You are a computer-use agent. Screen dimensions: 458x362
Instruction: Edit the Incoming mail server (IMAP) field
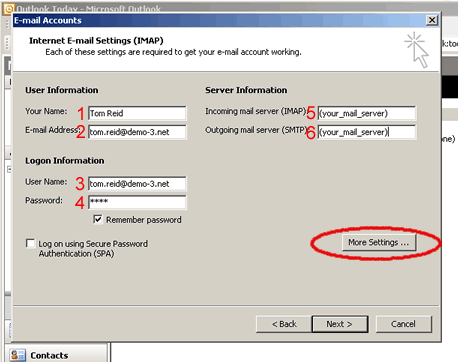click(367, 113)
